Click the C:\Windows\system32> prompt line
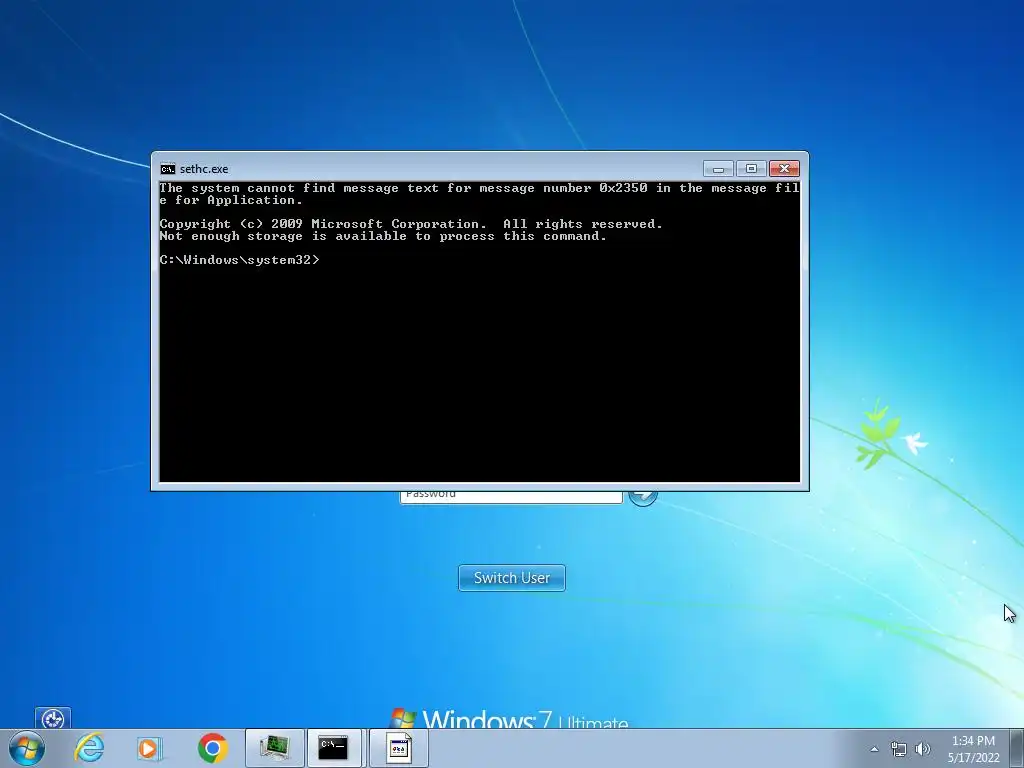Image resolution: width=1024 pixels, height=768 pixels. click(x=240, y=260)
